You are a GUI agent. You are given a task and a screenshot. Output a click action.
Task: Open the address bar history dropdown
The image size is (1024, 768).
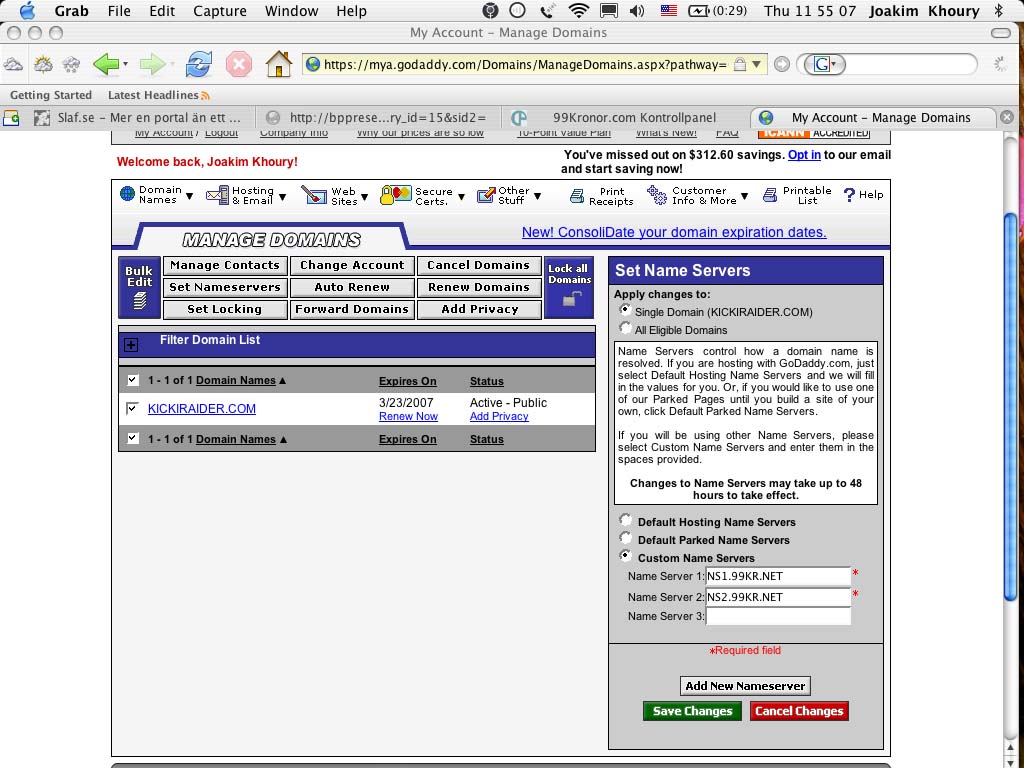pyautogui.click(x=756, y=64)
